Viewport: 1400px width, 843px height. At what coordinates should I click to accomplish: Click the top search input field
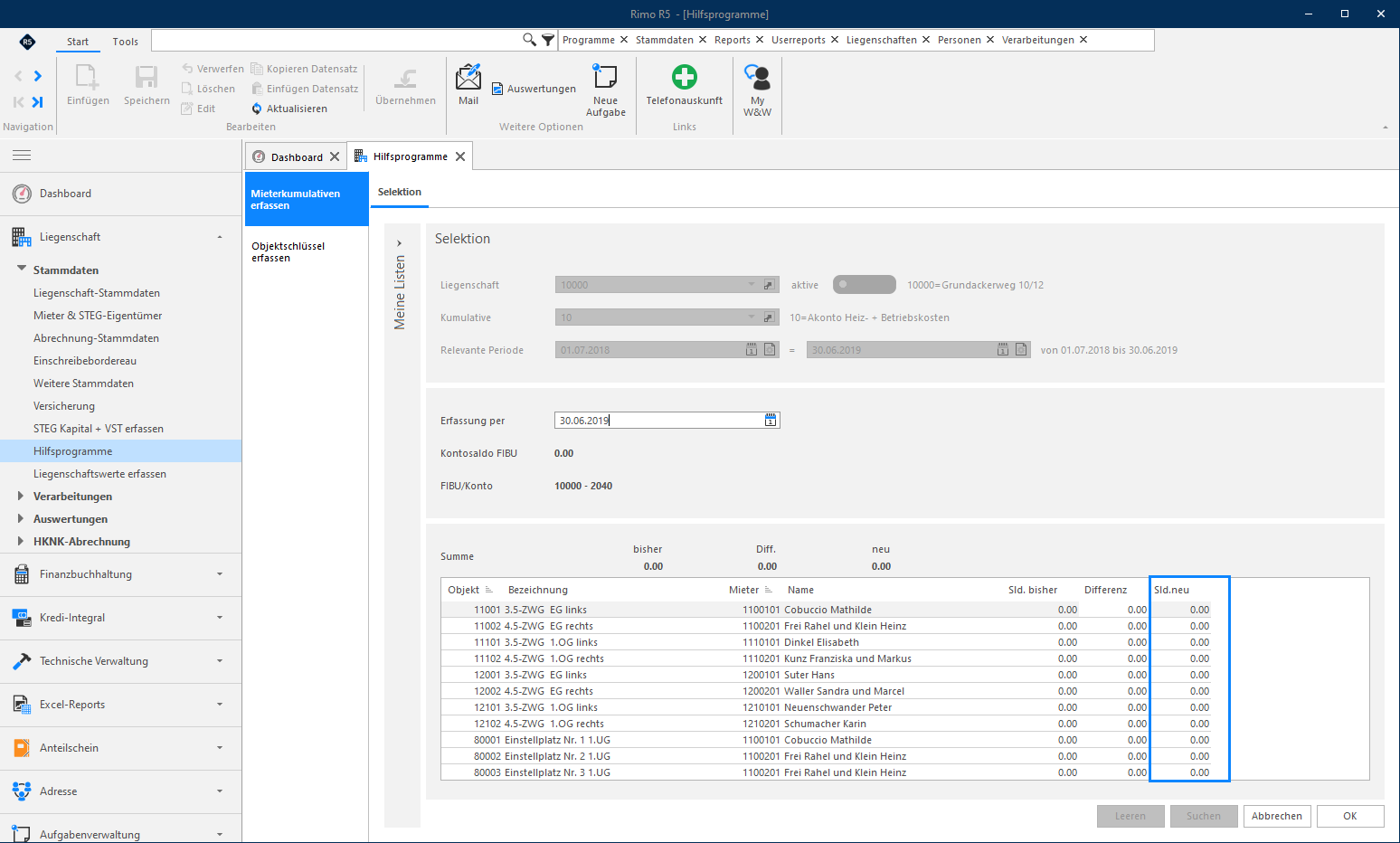pyautogui.click(x=336, y=40)
